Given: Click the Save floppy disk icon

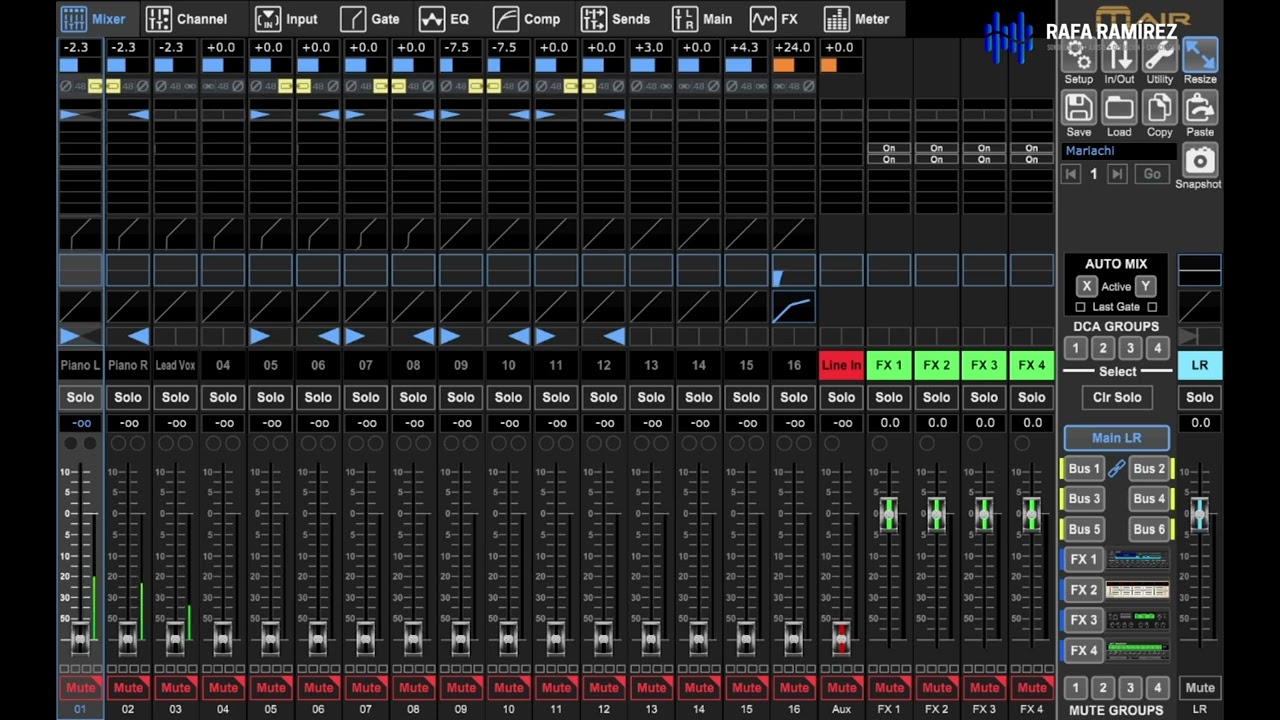Looking at the screenshot, I should [1078, 108].
